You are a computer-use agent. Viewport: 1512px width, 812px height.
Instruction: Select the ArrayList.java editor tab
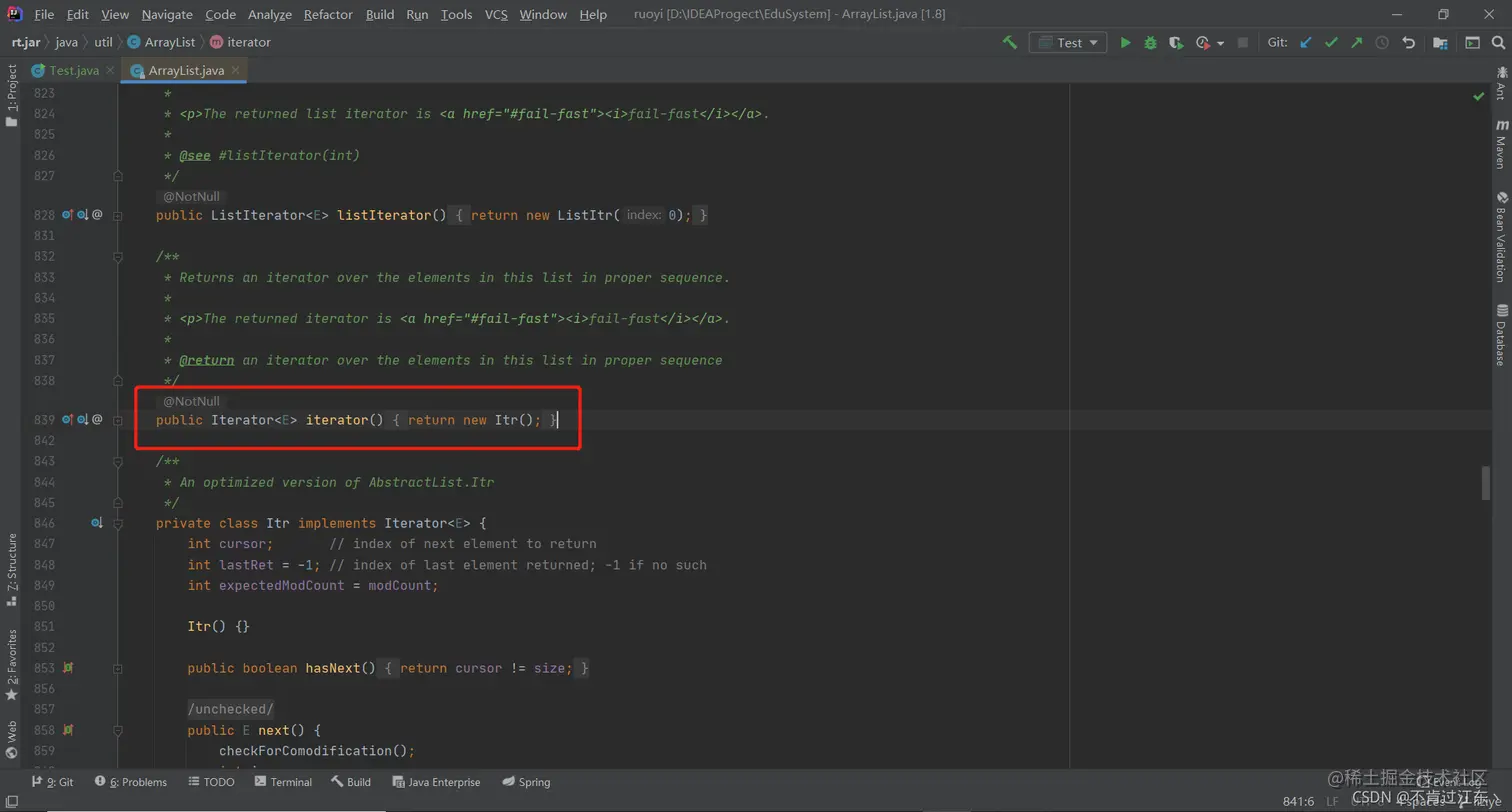[x=185, y=71]
